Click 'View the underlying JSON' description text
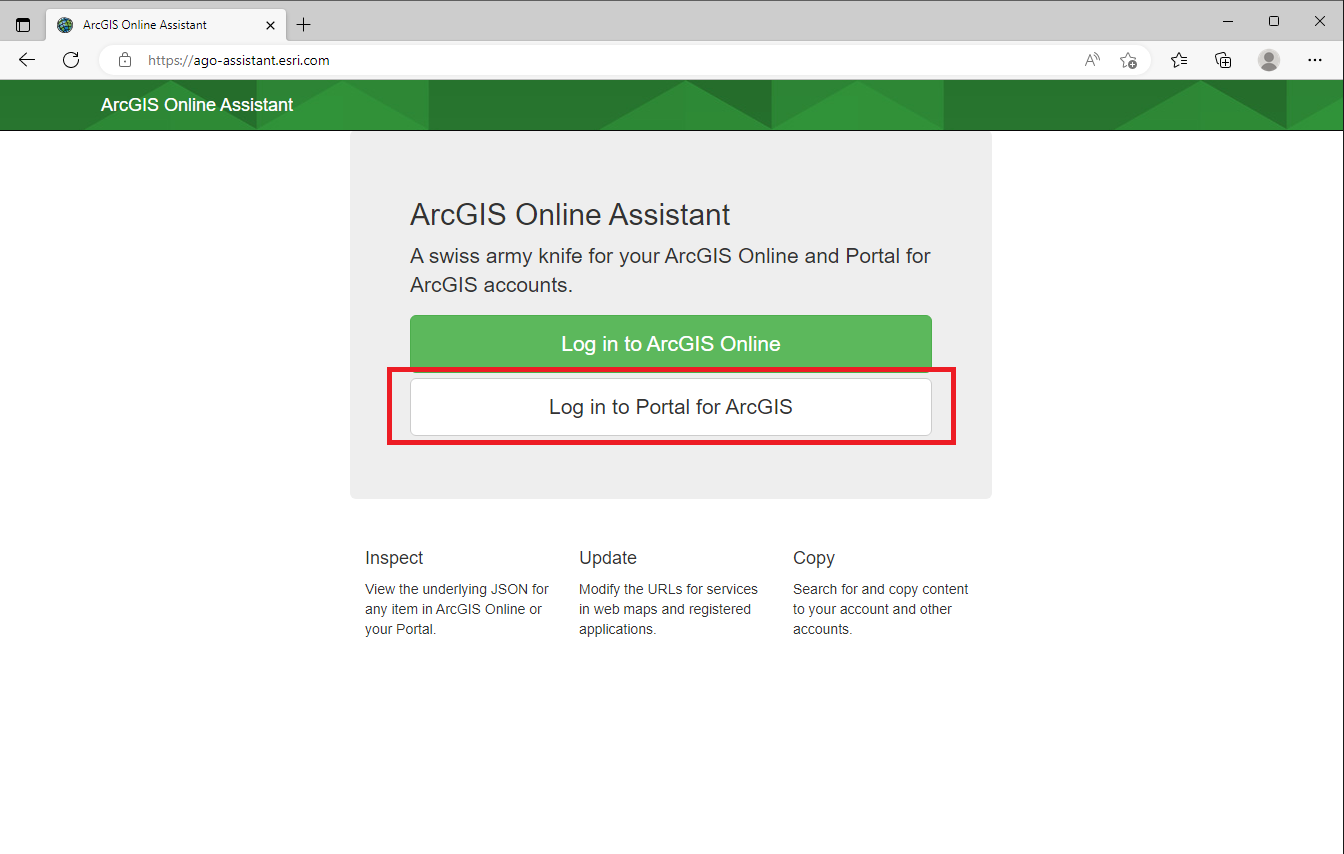1344x854 pixels. point(457,609)
